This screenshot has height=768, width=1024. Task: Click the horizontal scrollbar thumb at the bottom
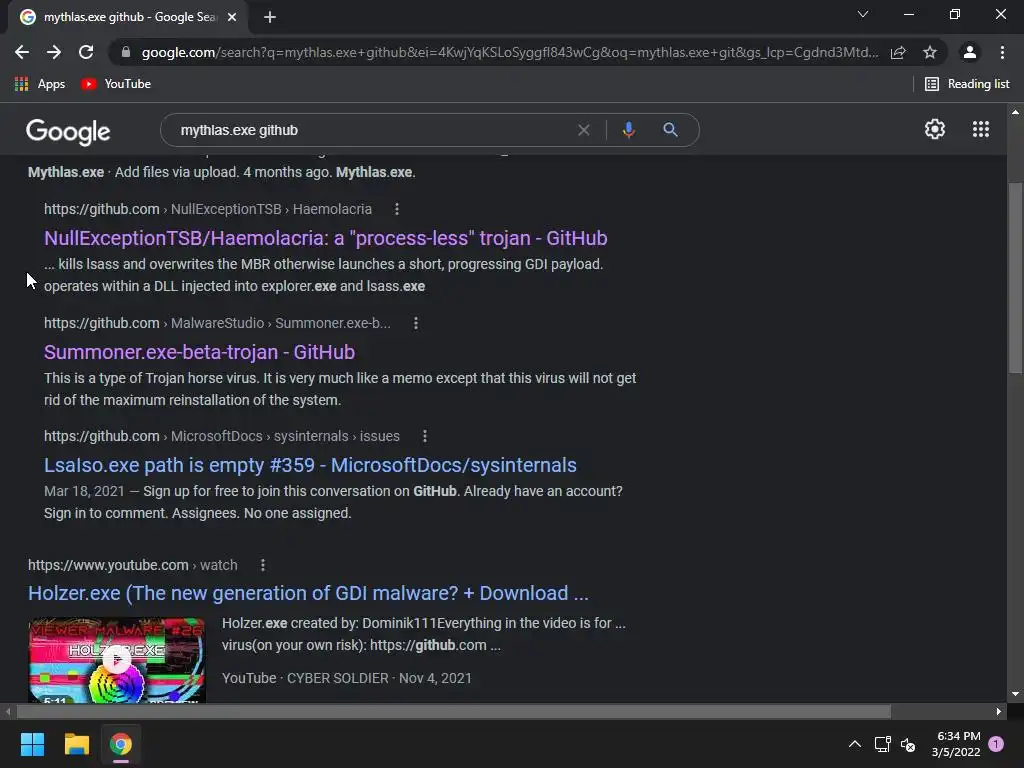[x=454, y=711]
